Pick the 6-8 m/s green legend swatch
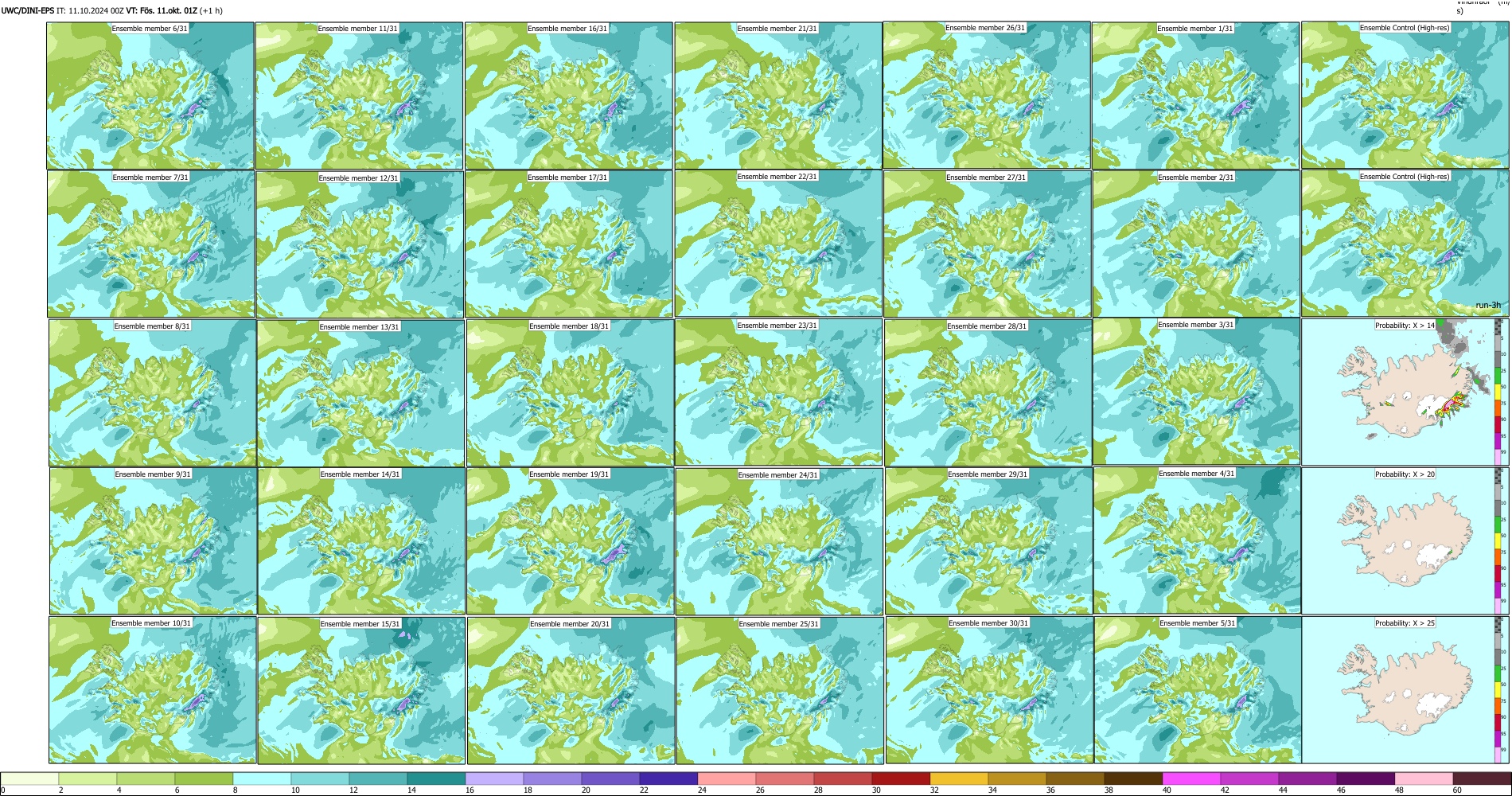The height and width of the screenshot is (796, 1512). 204,778
